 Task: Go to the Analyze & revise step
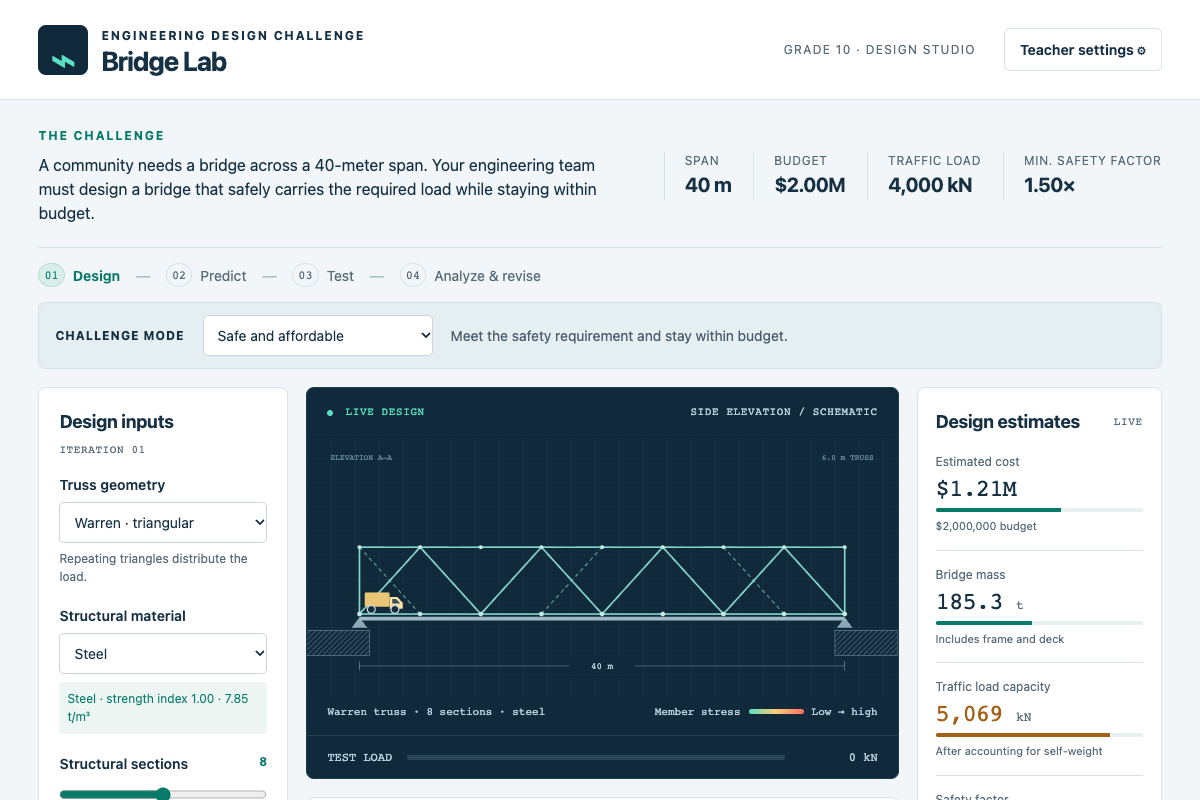click(471, 276)
